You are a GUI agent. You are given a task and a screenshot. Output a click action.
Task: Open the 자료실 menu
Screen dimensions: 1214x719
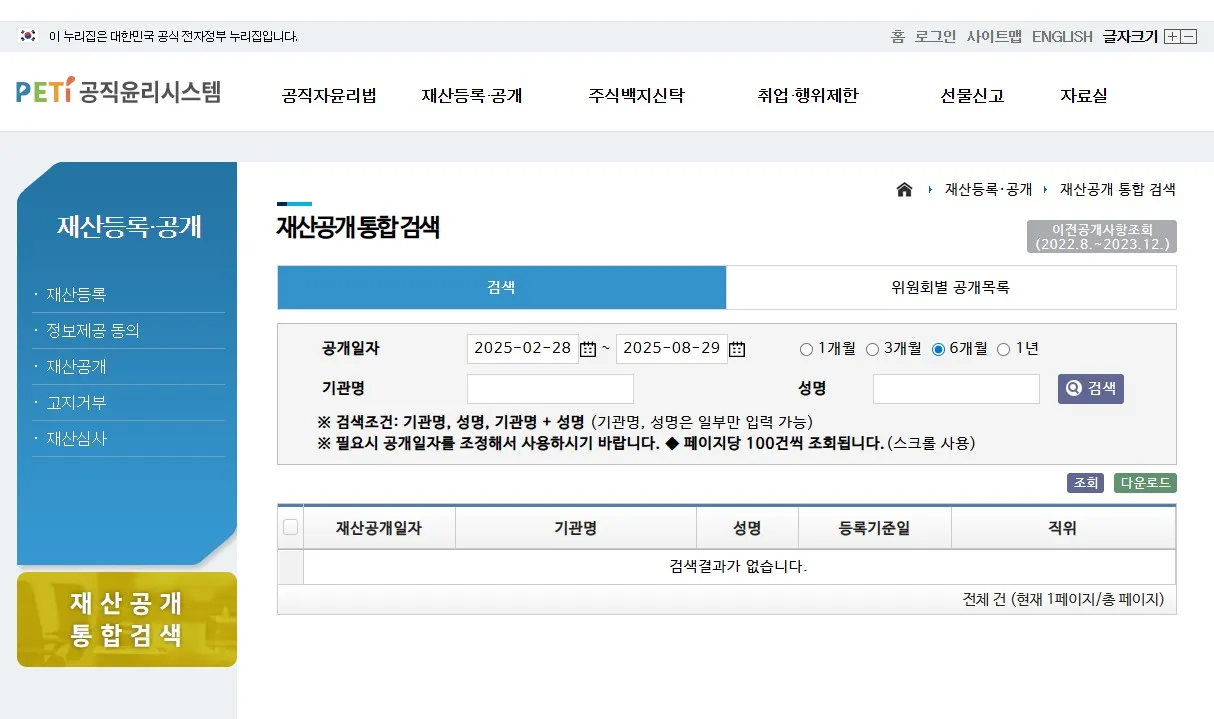pyautogui.click(x=1082, y=95)
